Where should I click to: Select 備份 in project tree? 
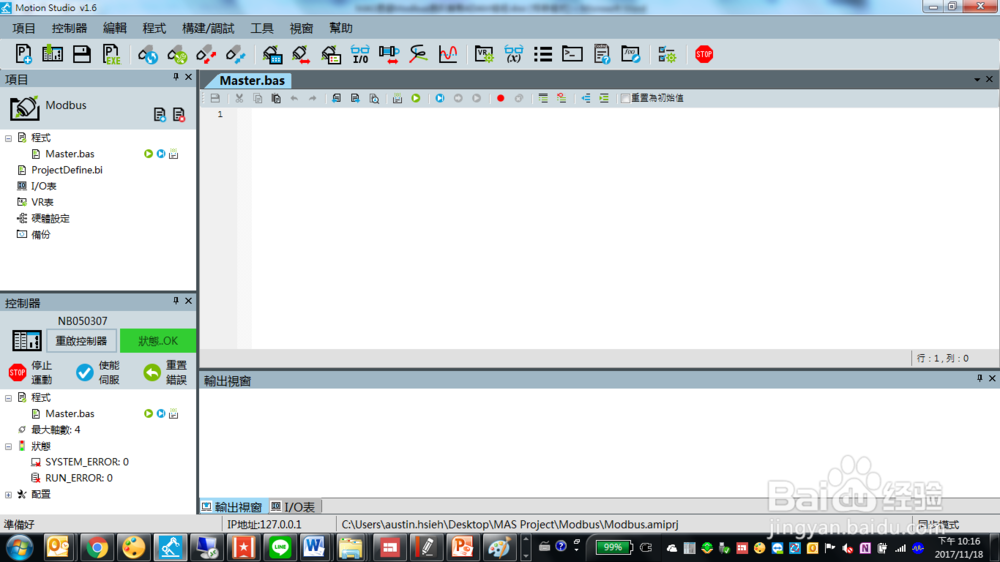(x=40, y=235)
